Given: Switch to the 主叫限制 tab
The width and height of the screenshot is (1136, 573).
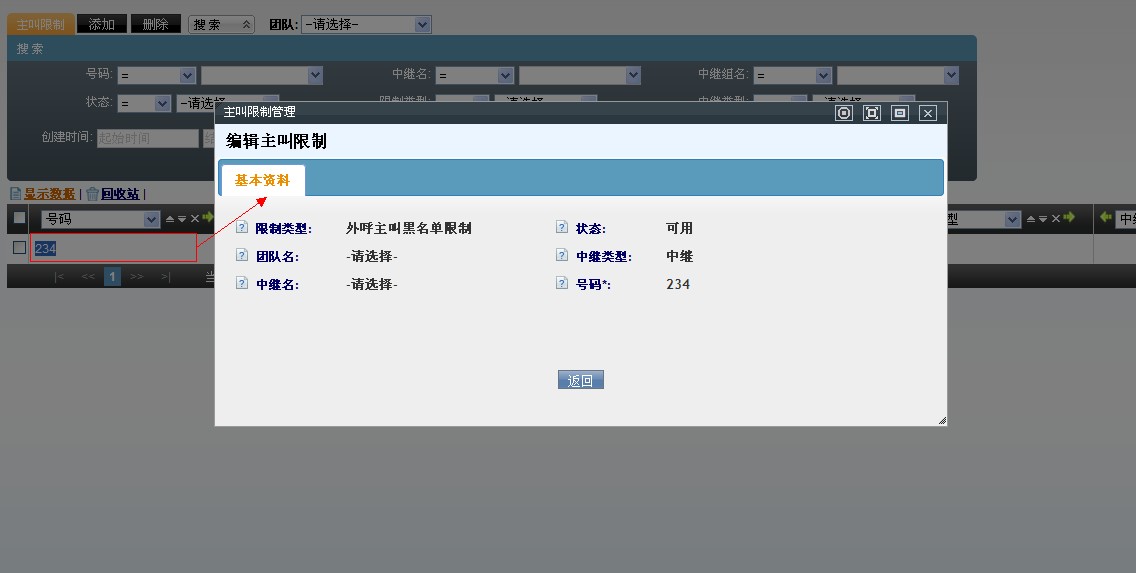Looking at the screenshot, I should (40, 24).
